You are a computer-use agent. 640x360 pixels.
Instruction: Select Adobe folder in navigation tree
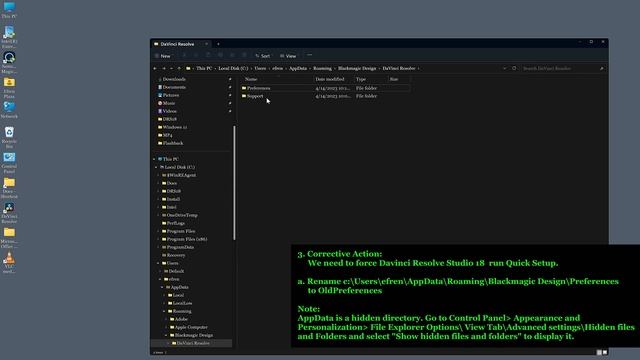pyautogui.click(x=181, y=319)
